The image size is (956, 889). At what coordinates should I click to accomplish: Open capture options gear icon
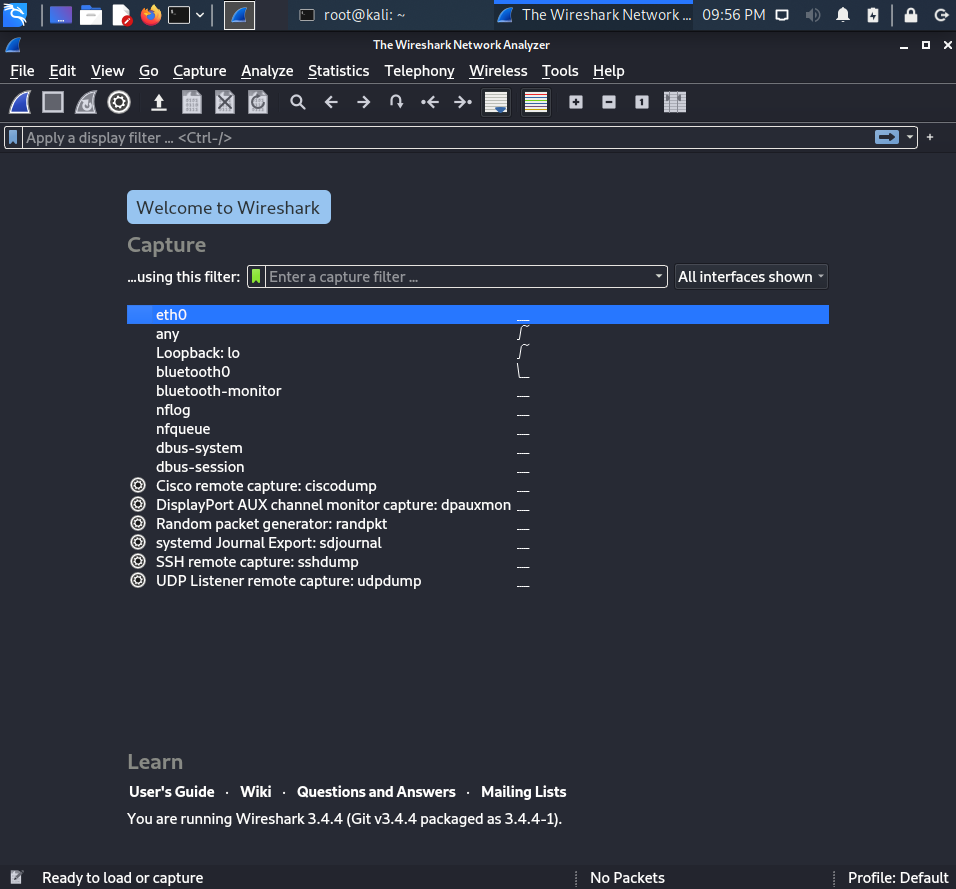click(119, 102)
